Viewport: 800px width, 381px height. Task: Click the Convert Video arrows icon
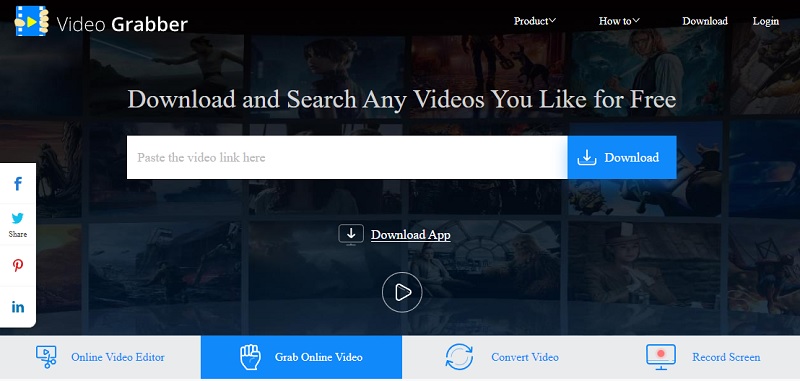tap(459, 357)
